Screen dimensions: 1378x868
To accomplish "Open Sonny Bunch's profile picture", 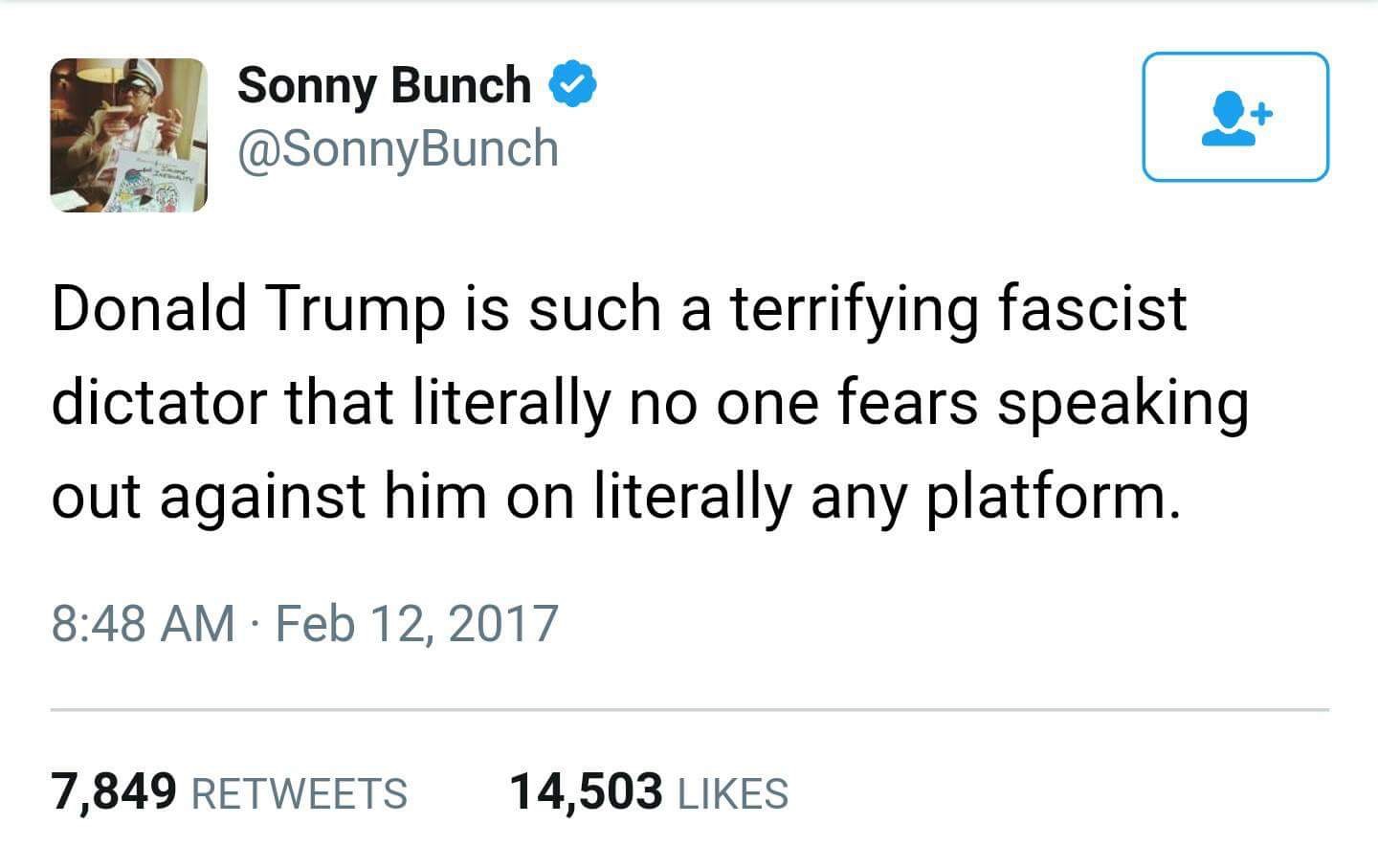I will (x=128, y=135).
